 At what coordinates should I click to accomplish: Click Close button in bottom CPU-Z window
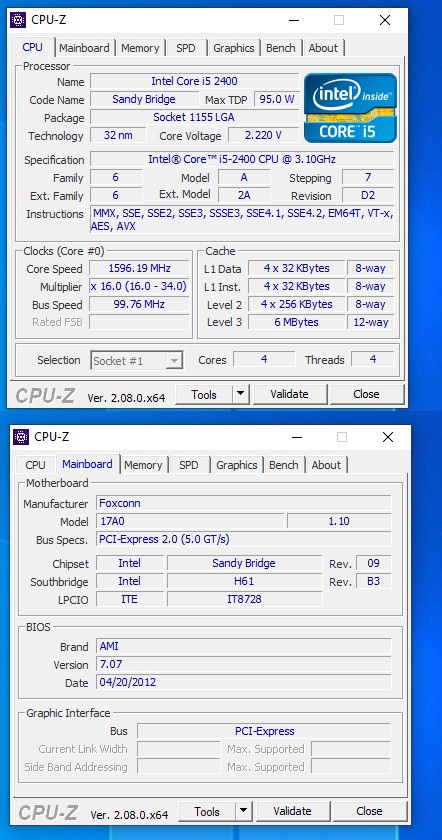[370, 812]
